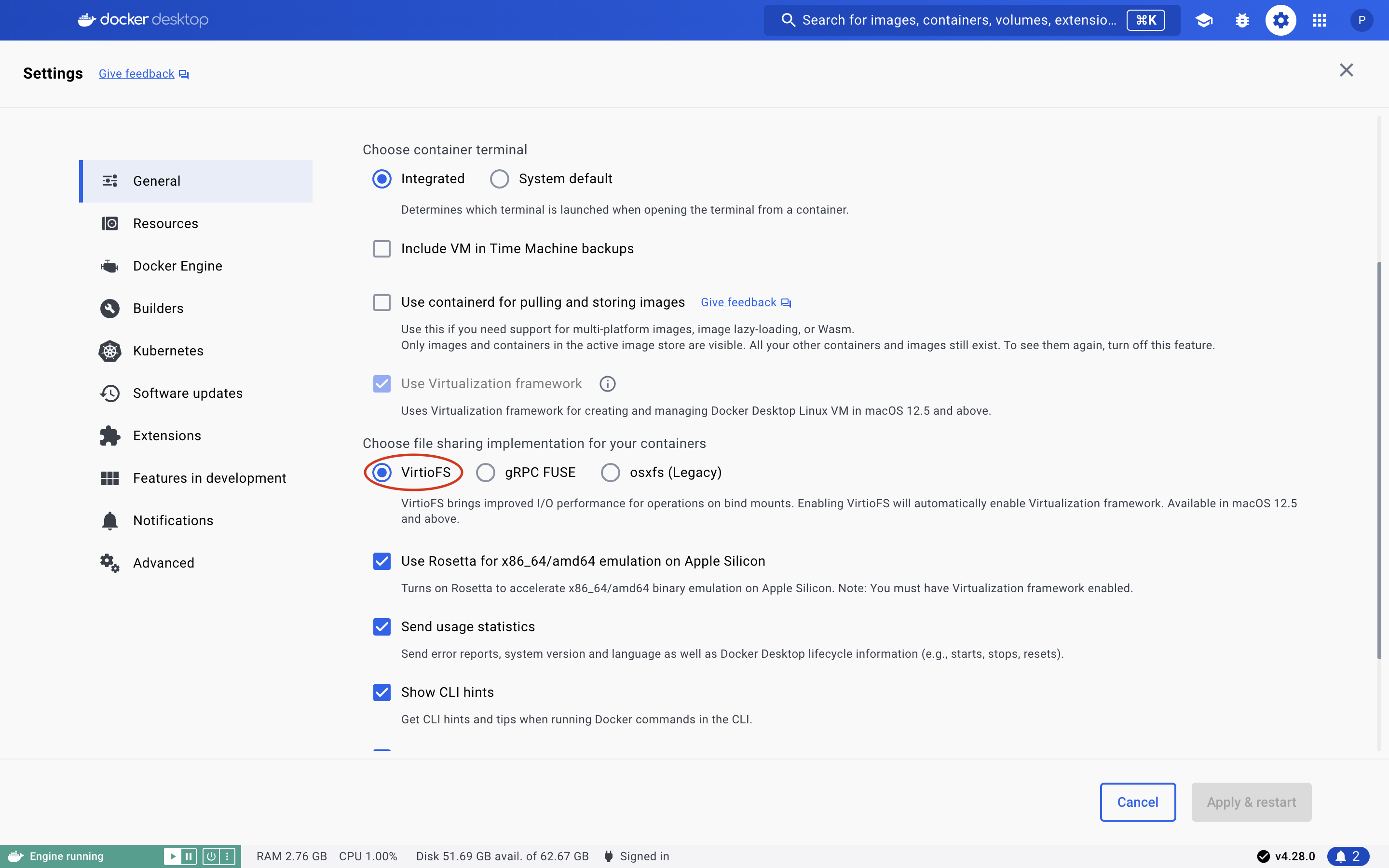Click the engine play button in status bar
Image resolution: width=1389 pixels, height=868 pixels.
click(172, 856)
